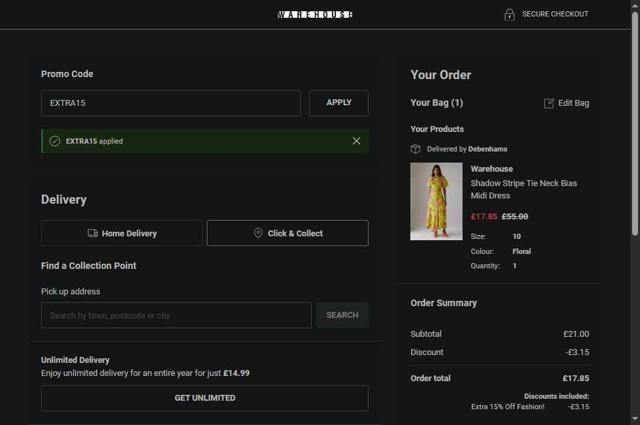The image size is (640, 425).
Task: Click the GET UNLIMITED button
Action: pyautogui.click(x=205, y=398)
